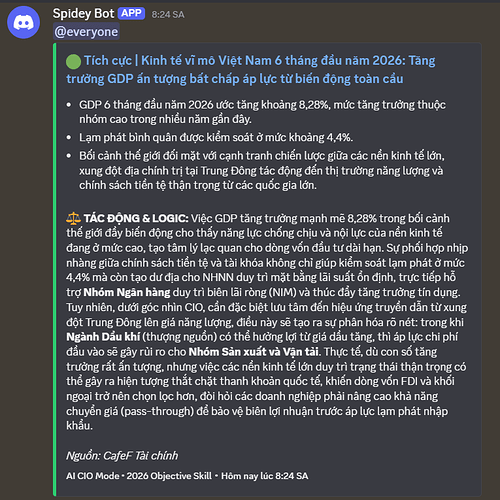Click the 'Hôm nay lúc 8:24 SA' footer timestamp

click(x=265, y=476)
